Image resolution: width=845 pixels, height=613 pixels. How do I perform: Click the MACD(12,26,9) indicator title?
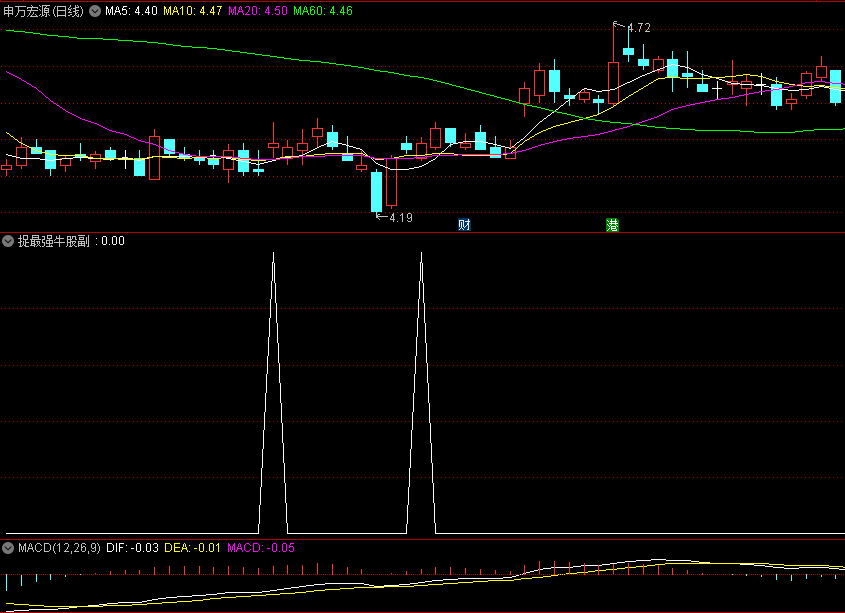(x=59, y=548)
